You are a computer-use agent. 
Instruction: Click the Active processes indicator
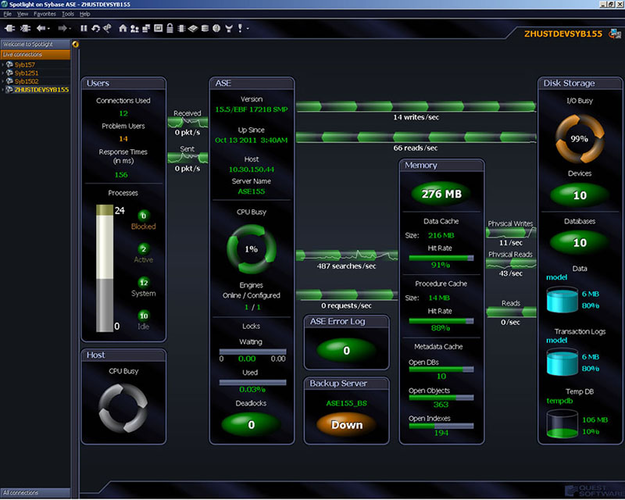[x=143, y=249]
